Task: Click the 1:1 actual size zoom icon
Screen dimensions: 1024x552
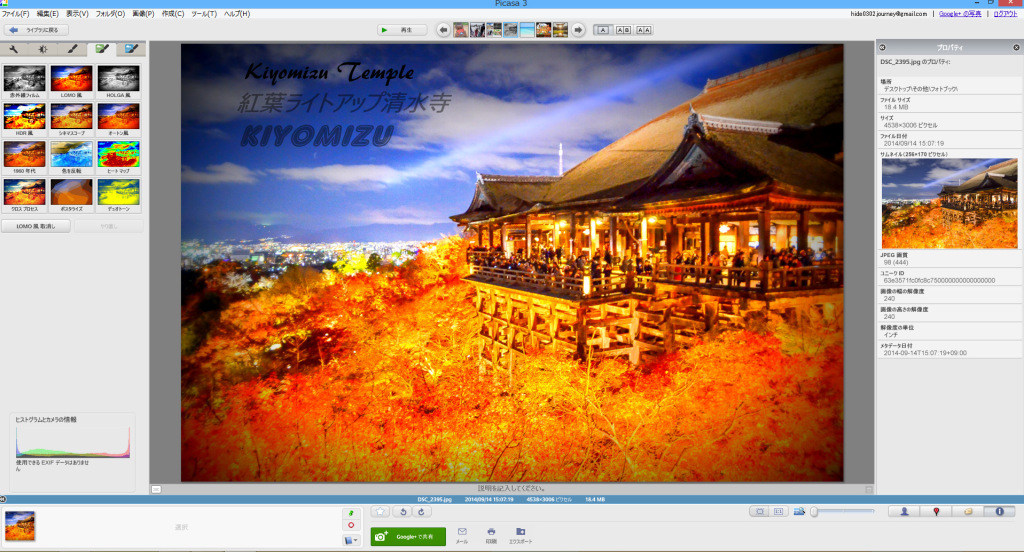Action: coord(778,511)
